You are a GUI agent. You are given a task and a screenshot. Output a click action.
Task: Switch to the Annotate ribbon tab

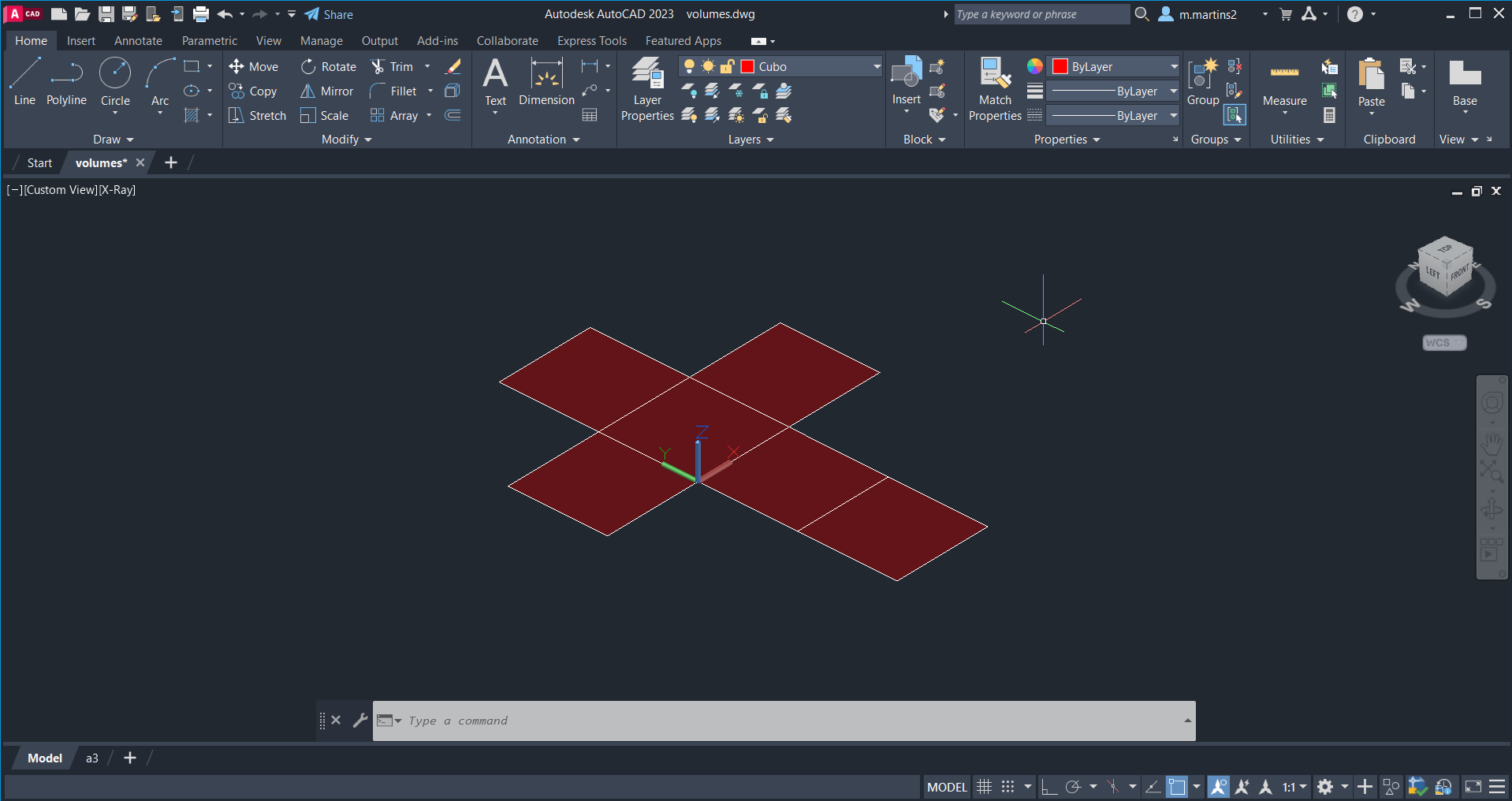coord(138,41)
